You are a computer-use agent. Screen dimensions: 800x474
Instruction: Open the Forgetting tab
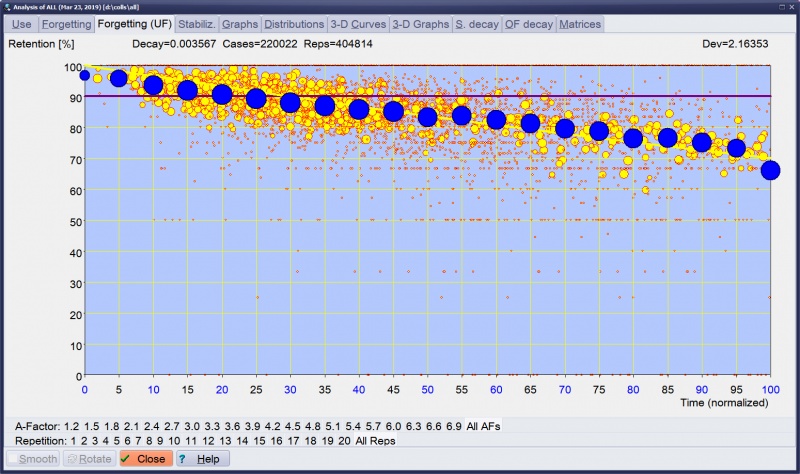[66, 24]
